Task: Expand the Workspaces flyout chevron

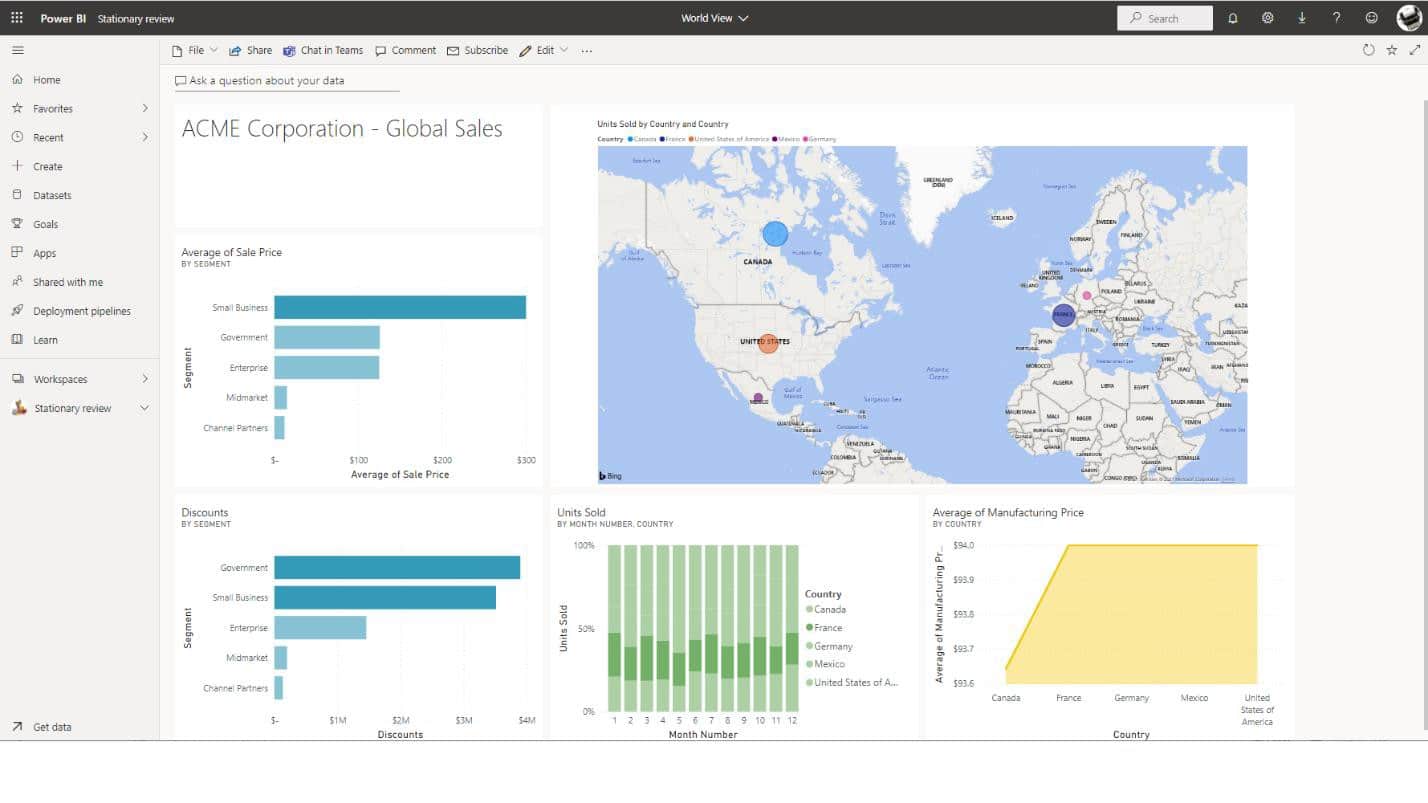Action: coord(145,379)
